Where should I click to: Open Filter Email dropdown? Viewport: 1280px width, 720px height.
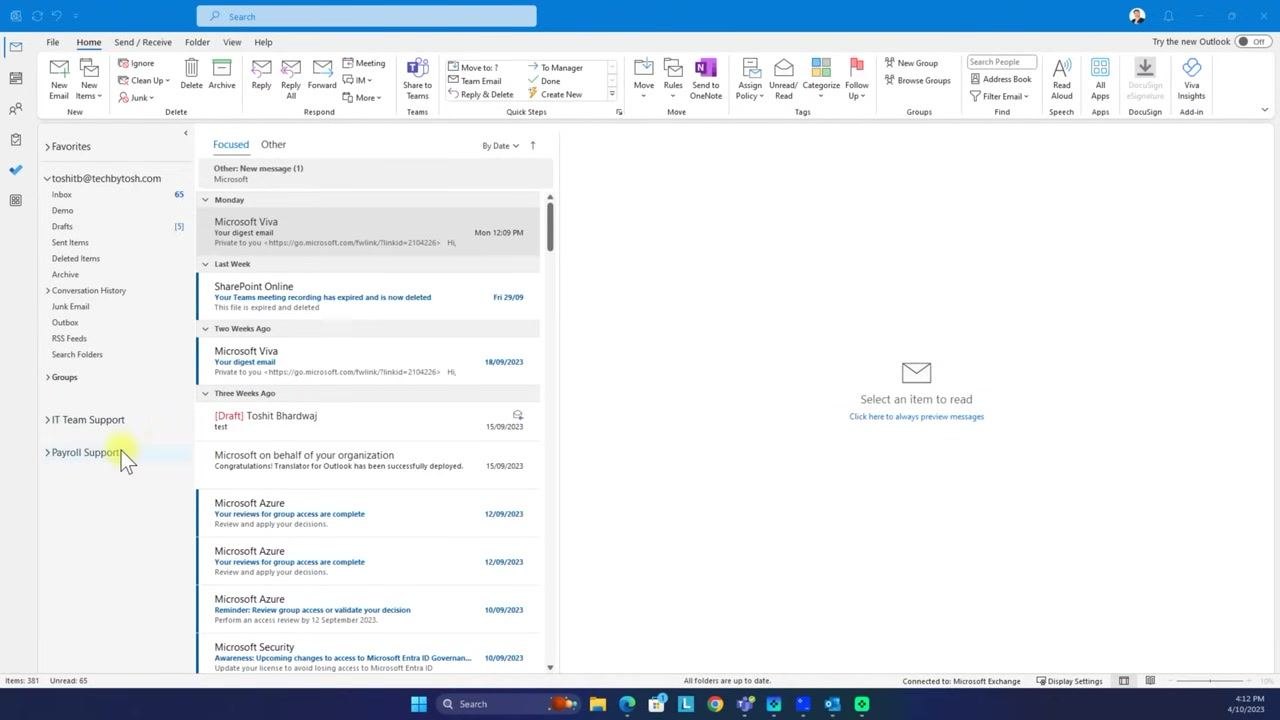pos(1000,96)
